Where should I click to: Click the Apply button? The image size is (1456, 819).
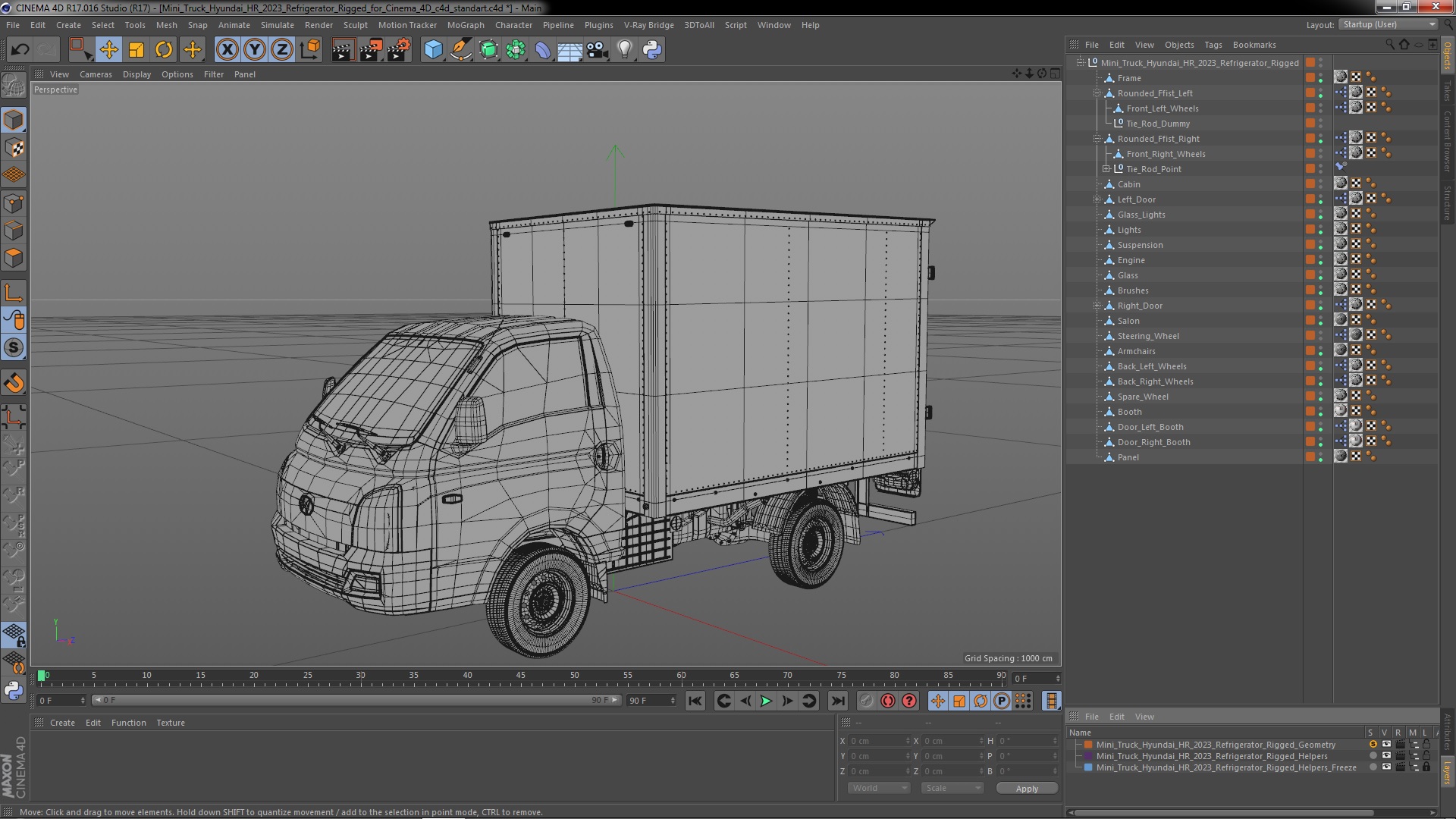click(1027, 789)
